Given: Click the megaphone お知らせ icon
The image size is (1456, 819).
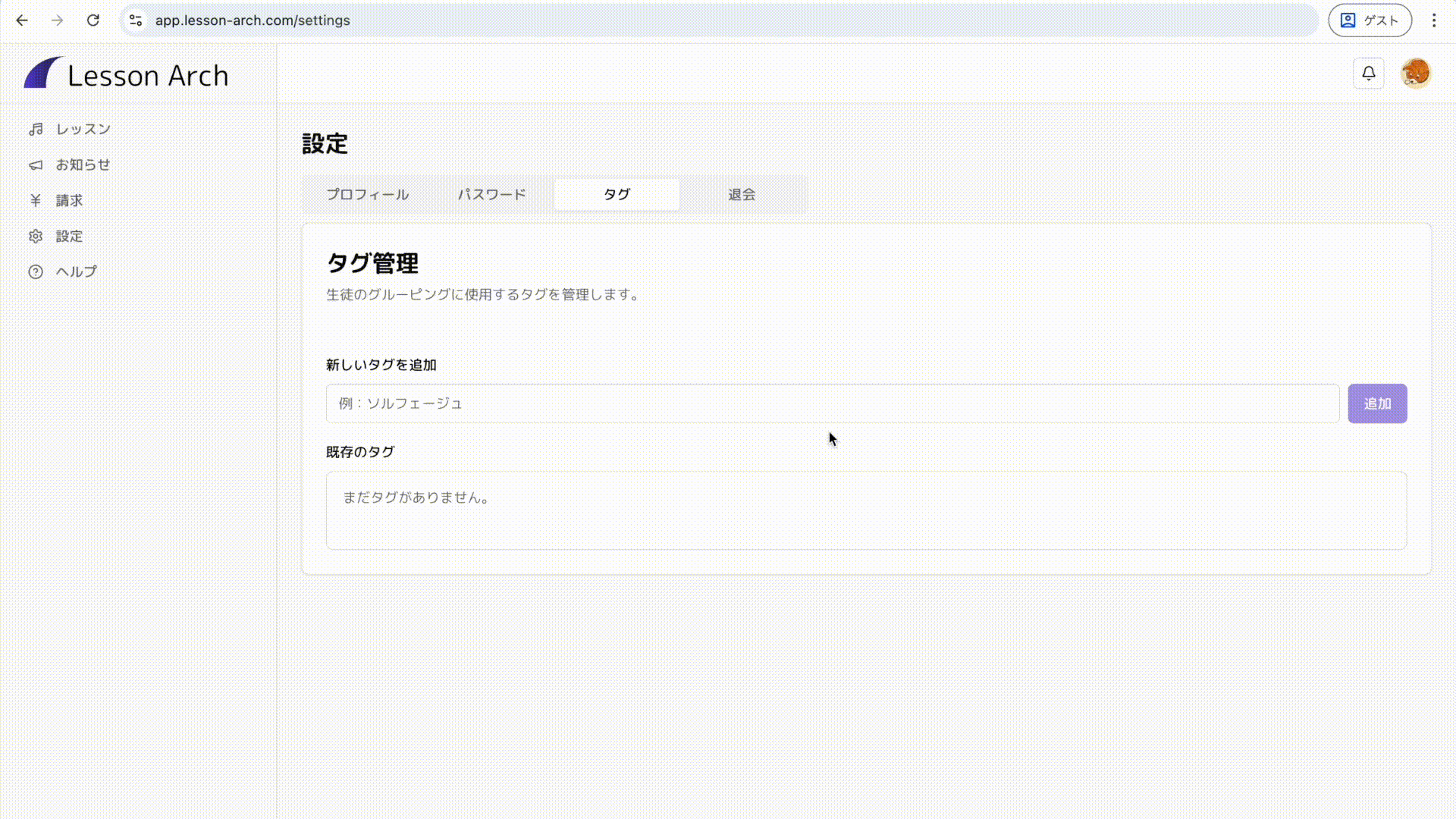Looking at the screenshot, I should (36, 165).
